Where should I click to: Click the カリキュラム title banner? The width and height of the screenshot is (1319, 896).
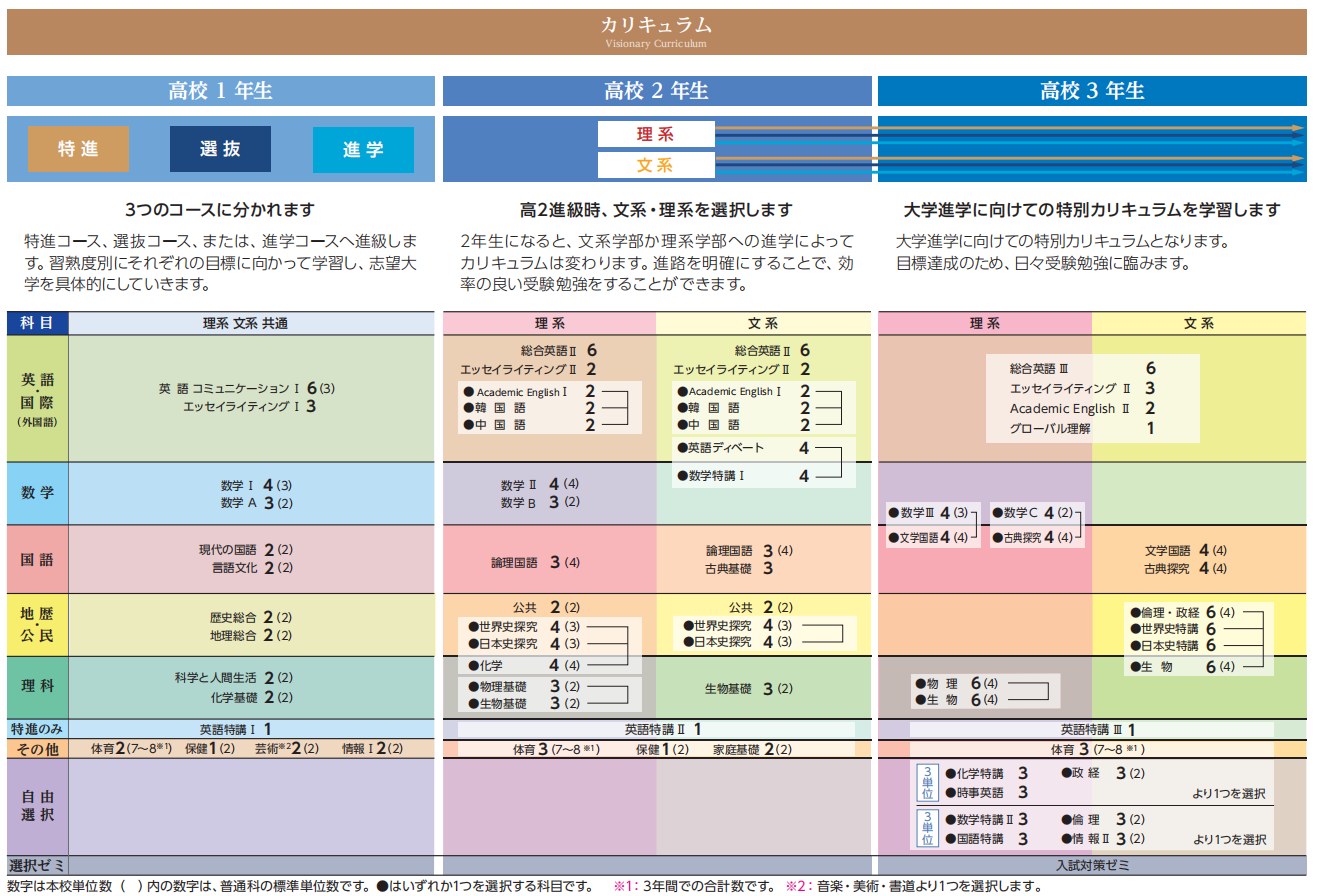[x=656, y=32]
